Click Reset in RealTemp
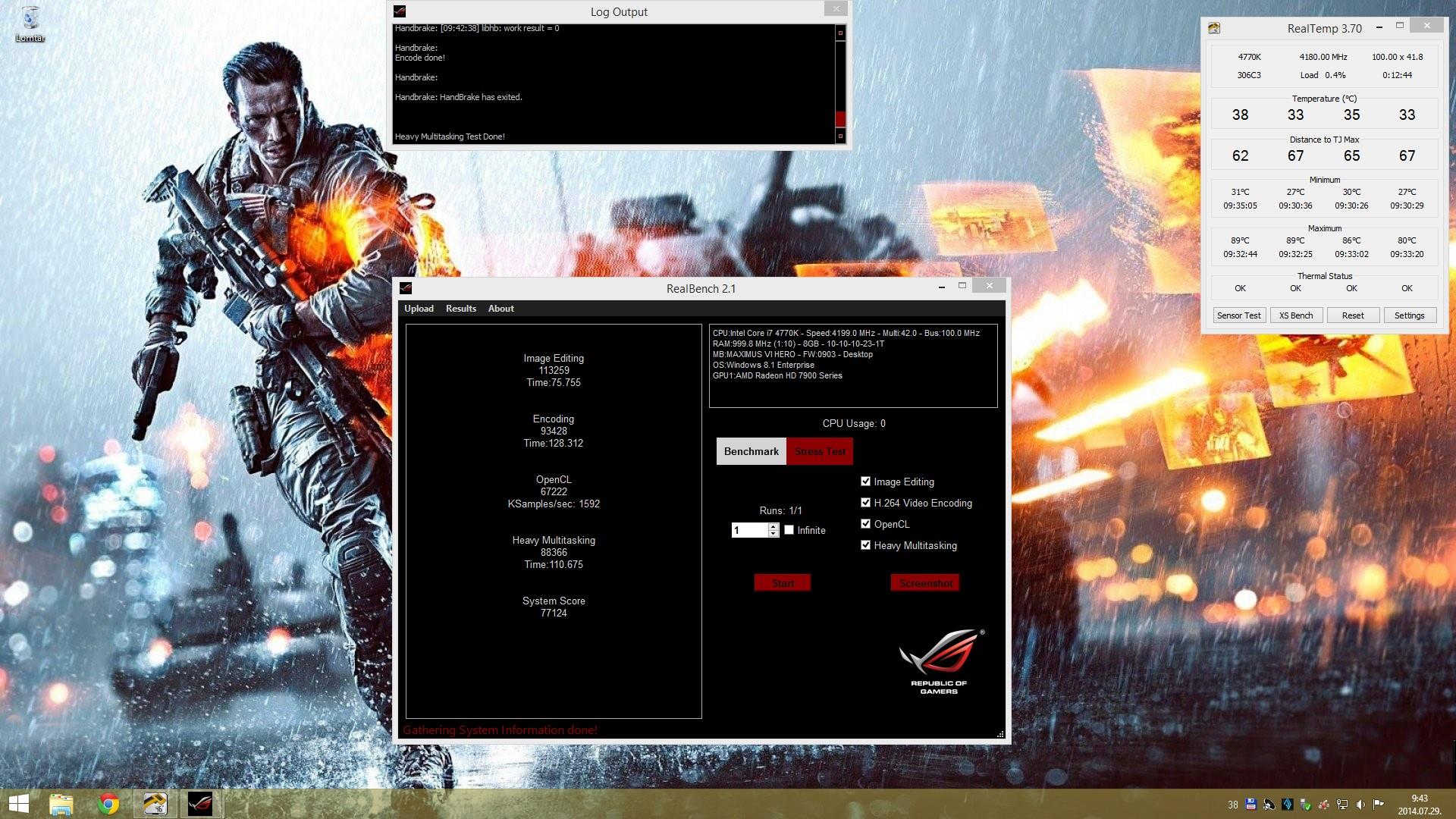 1353,315
